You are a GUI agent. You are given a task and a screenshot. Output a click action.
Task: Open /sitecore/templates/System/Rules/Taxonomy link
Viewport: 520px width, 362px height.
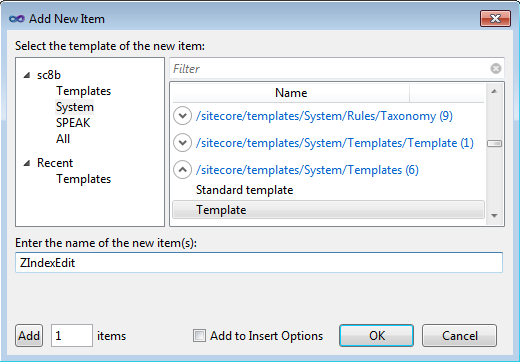pos(324,116)
